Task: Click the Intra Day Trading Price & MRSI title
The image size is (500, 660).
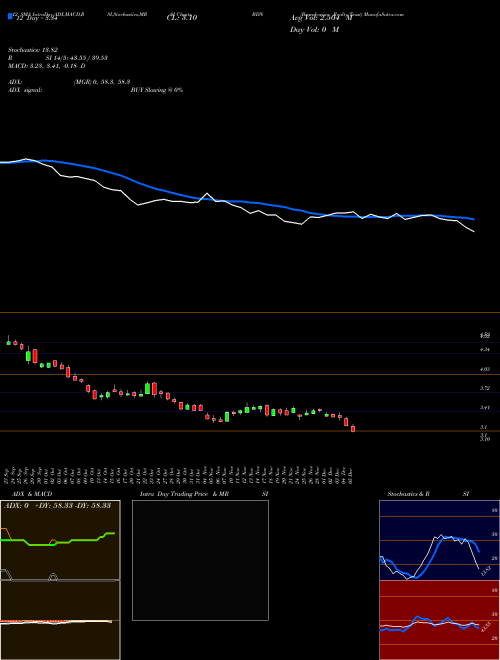Action: click(x=204, y=494)
